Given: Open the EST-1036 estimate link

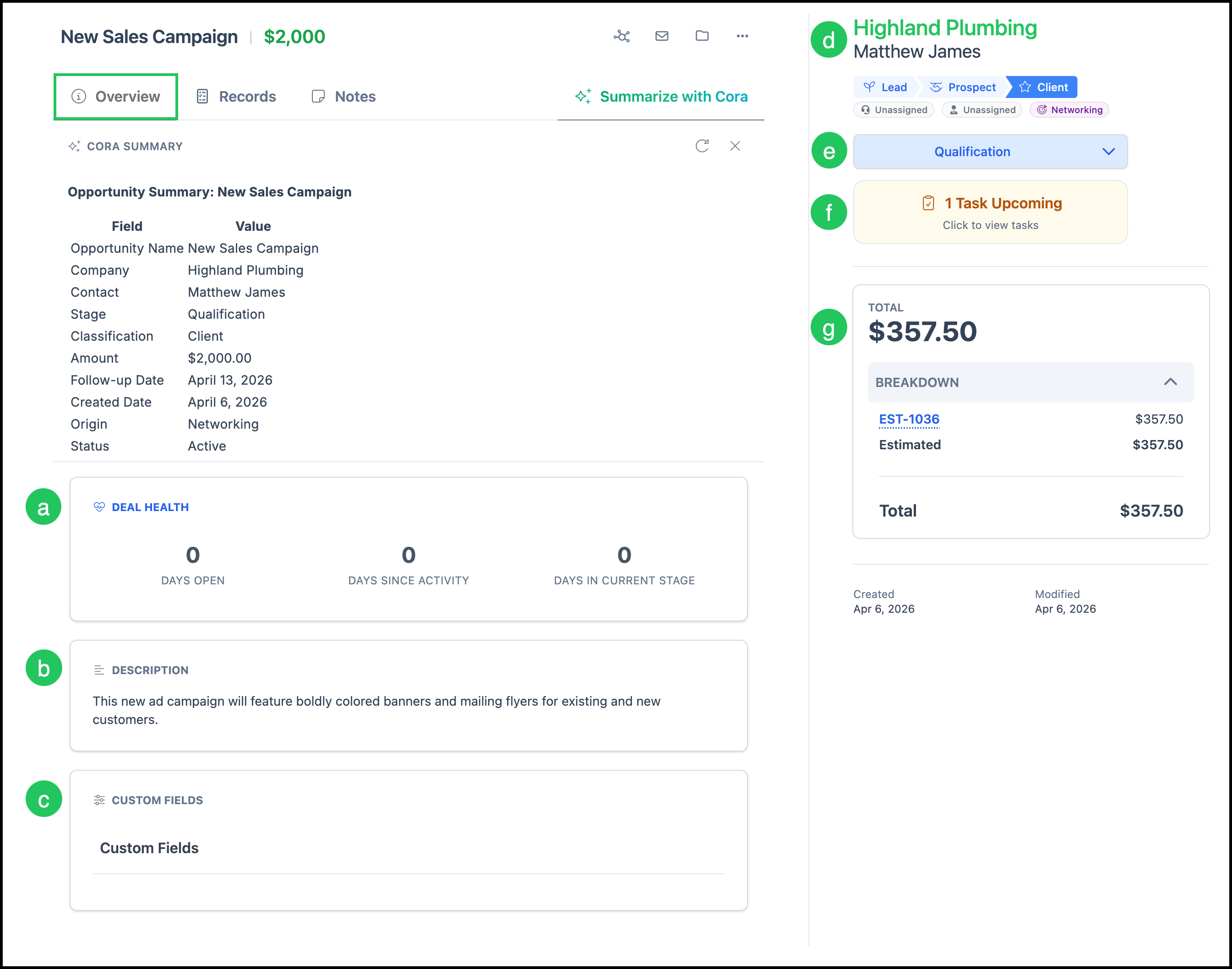Looking at the screenshot, I should click(x=909, y=419).
